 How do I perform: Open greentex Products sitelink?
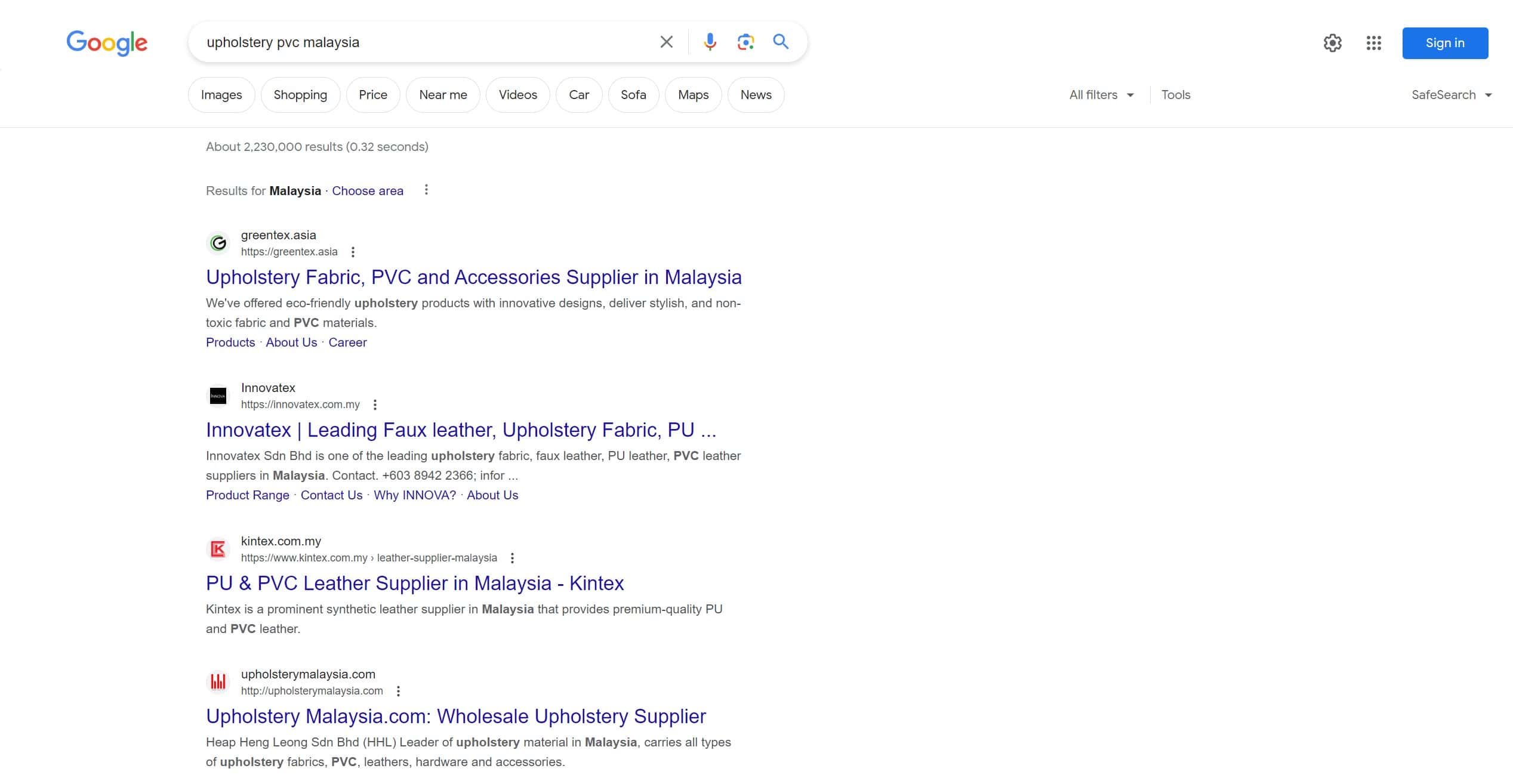tap(230, 342)
